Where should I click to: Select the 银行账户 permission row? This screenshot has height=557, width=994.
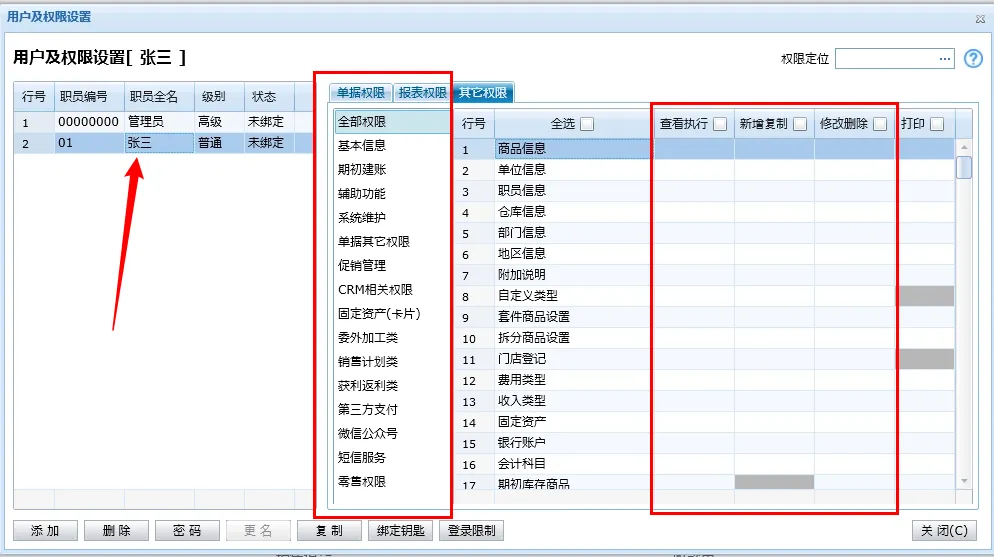pyautogui.click(x=704, y=443)
